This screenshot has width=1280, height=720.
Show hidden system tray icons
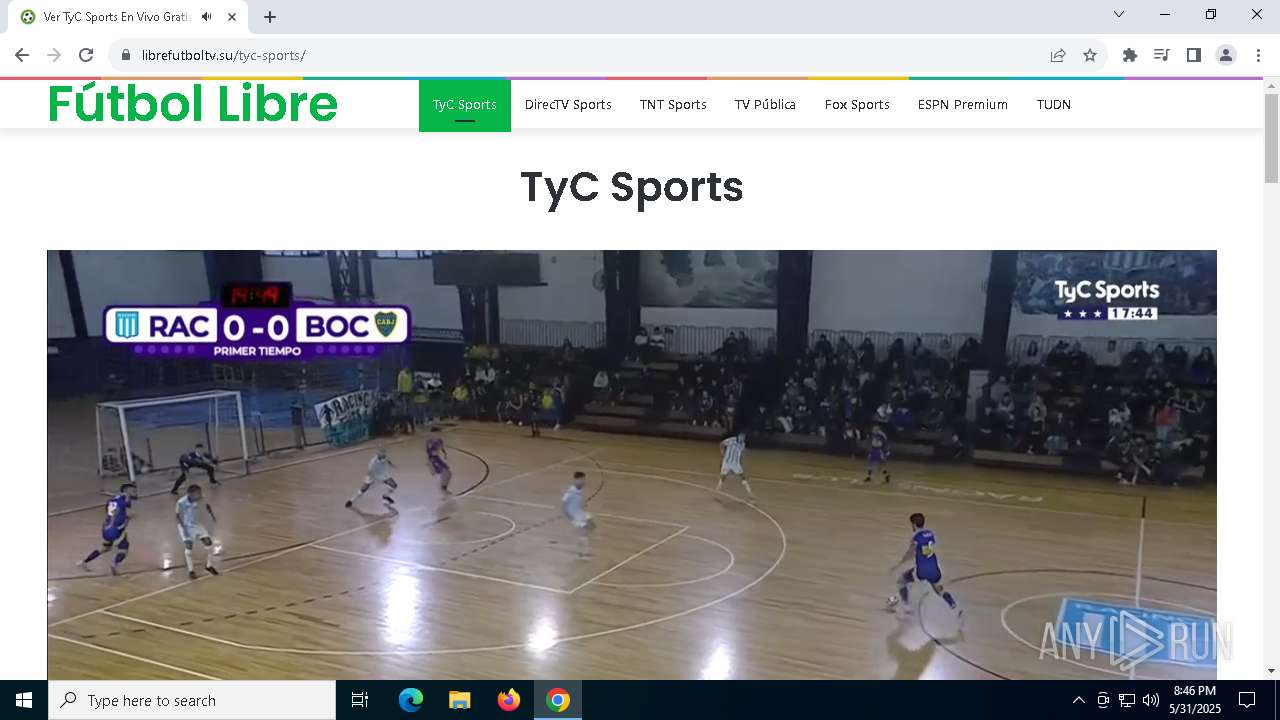pyautogui.click(x=1078, y=700)
